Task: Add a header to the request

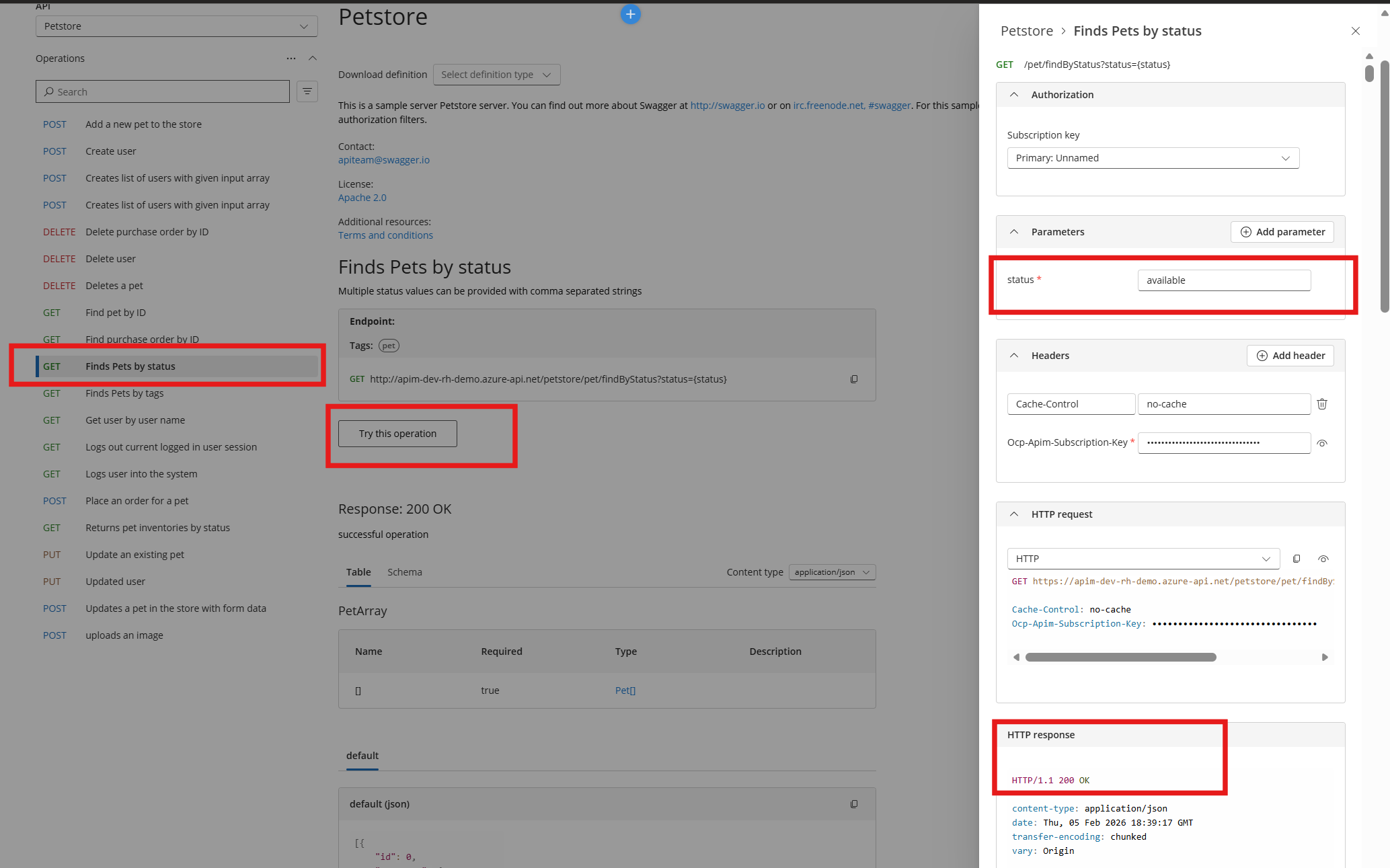Action: [x=1290, y=355]
